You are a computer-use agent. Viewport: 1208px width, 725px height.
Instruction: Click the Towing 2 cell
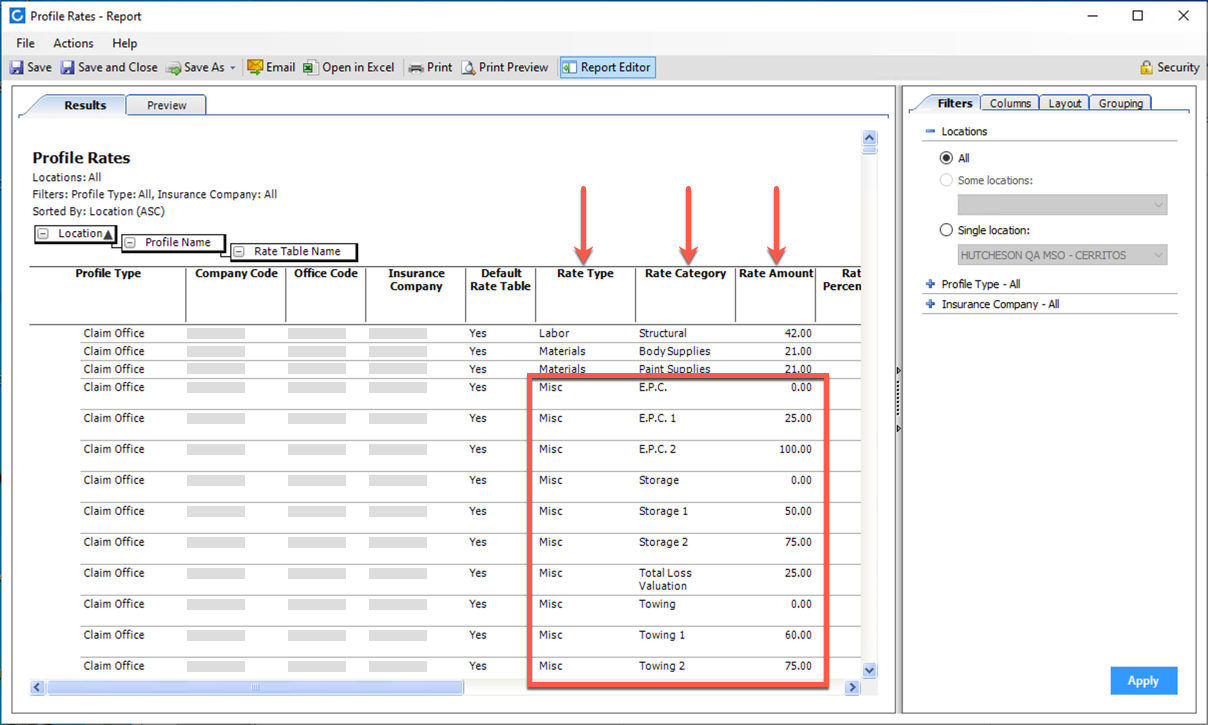tap(661, 666)
